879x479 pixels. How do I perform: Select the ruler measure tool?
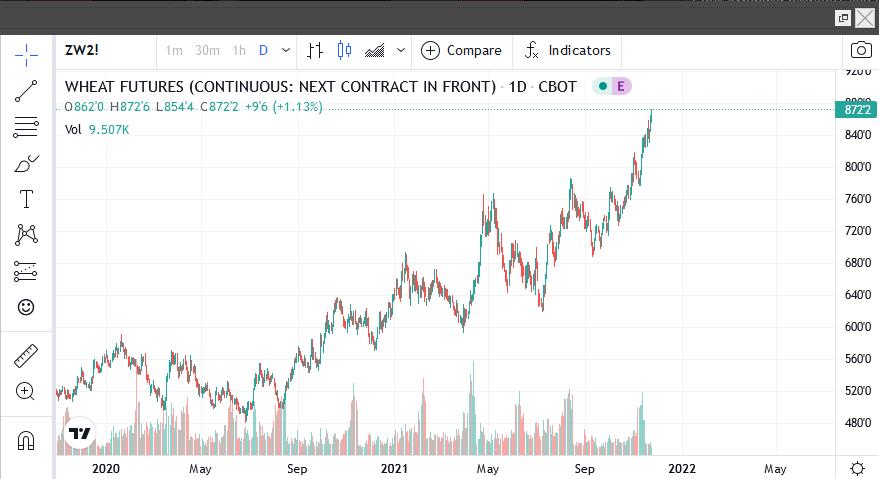pos(26,355)
